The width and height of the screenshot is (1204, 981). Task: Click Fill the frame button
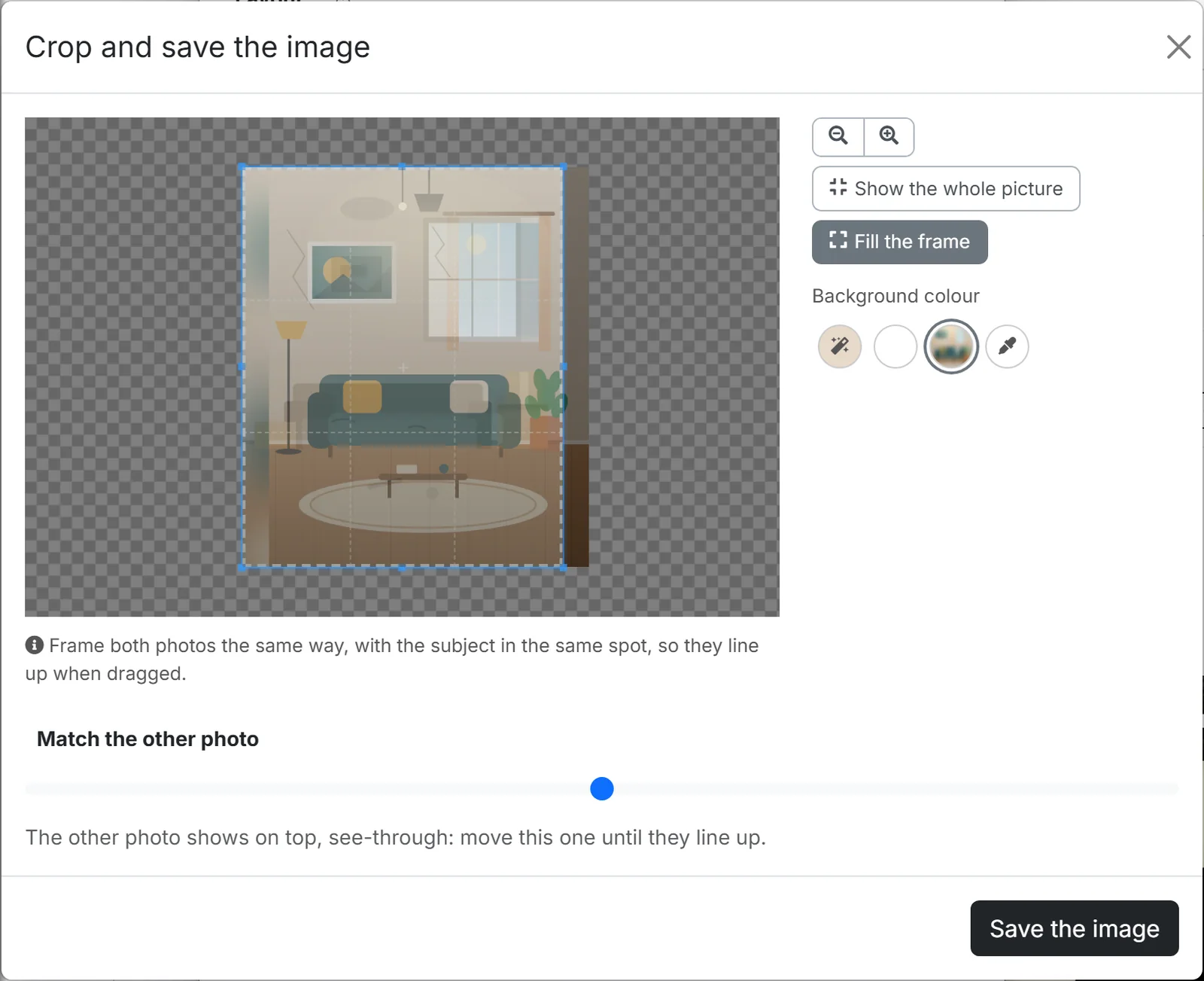tap(899, 242)
